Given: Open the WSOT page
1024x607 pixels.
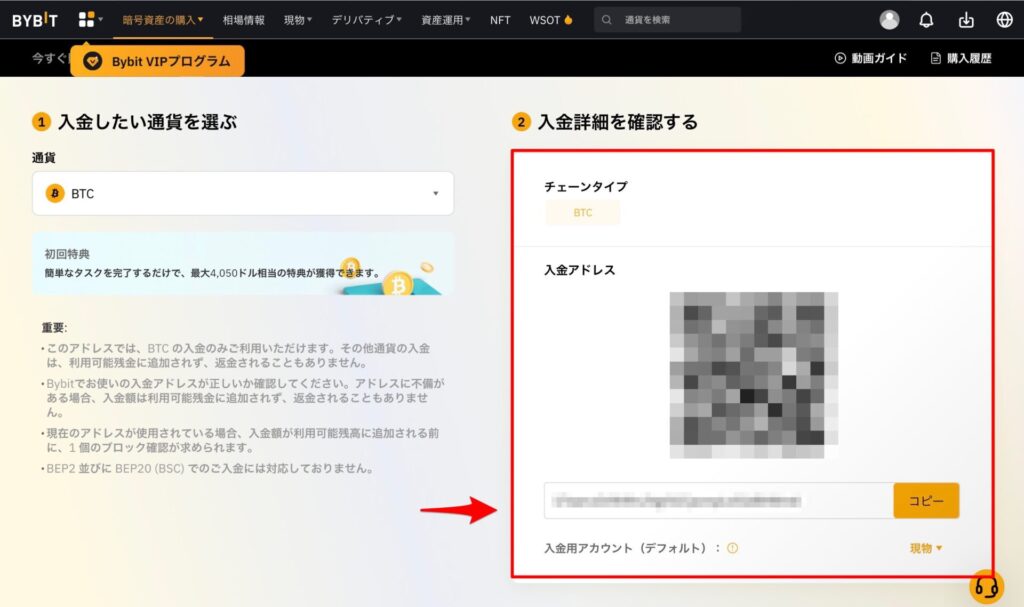Looking at the screenshot, I should tap(545, 20).
